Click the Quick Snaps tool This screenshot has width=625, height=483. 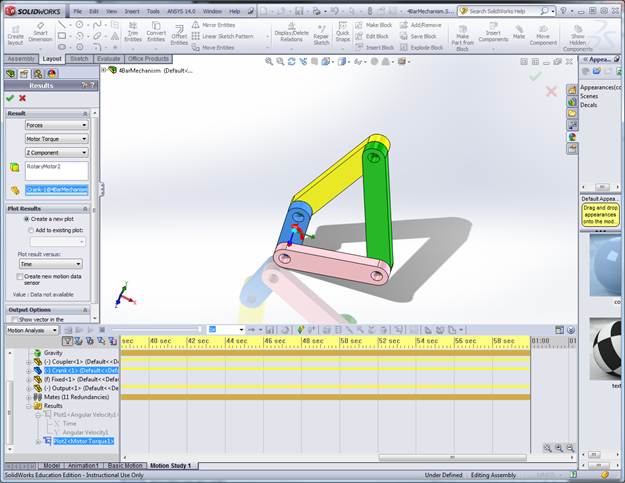(x=342, y=32)
